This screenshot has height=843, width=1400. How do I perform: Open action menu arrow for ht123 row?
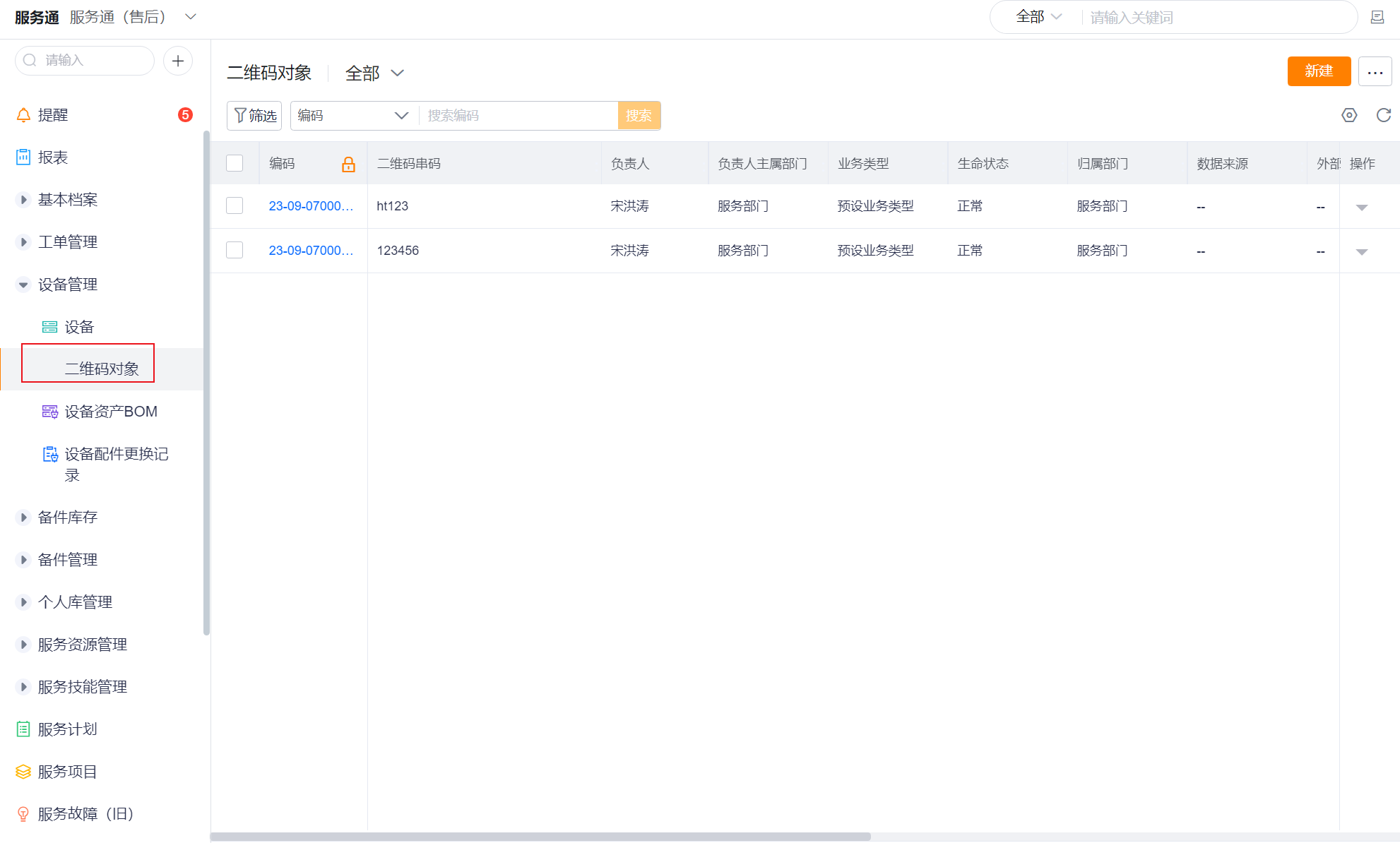[1362, 207]
